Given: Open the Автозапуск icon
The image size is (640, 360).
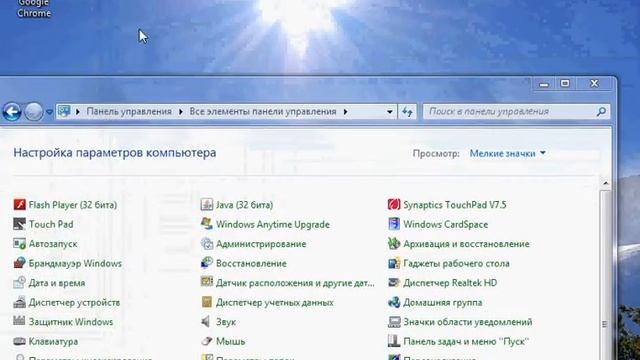Looking at the screenshot, I should coord(20,244).
